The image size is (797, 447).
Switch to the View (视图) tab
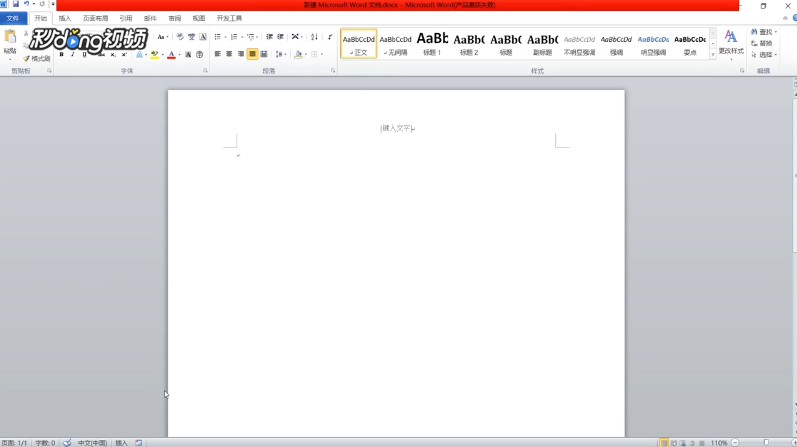point(199,18)
